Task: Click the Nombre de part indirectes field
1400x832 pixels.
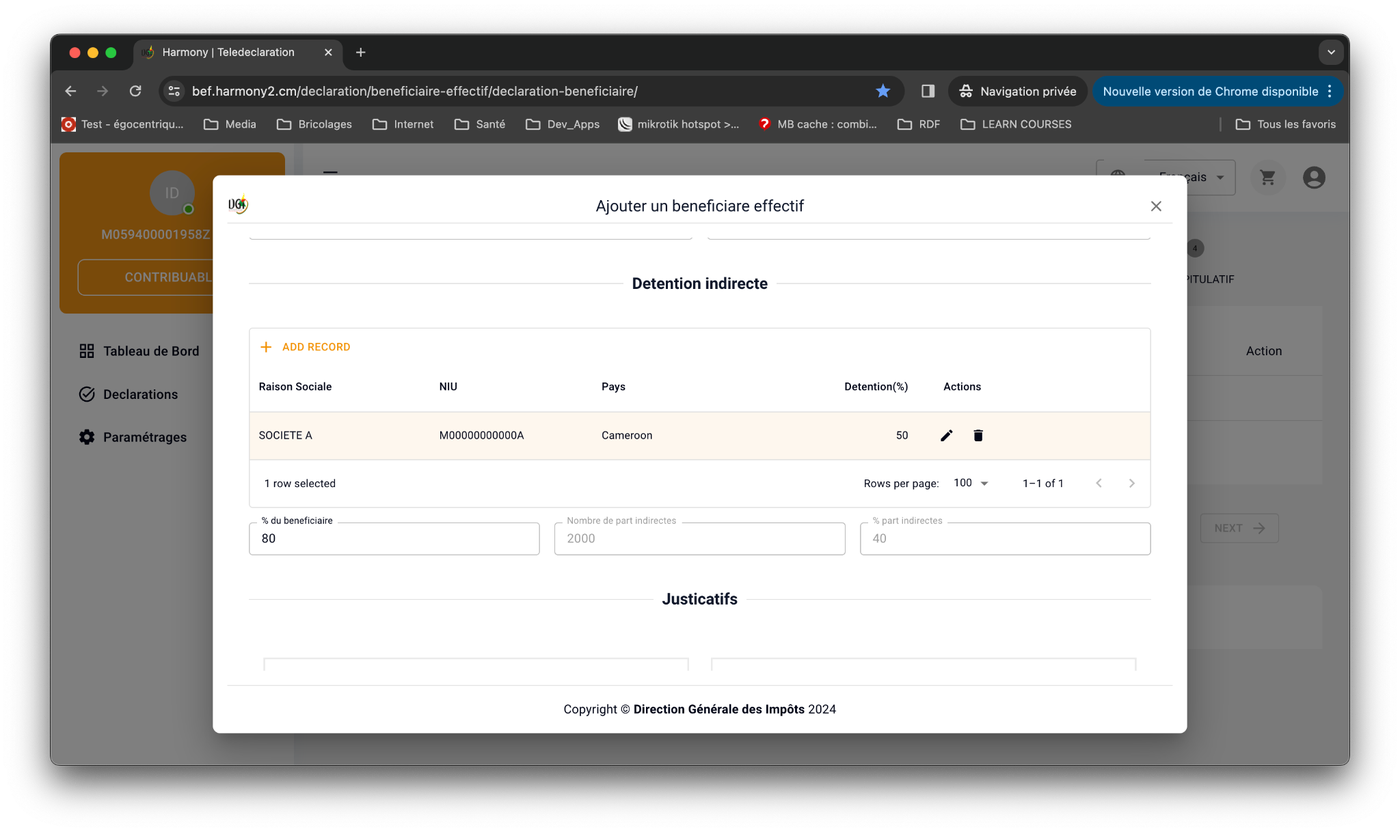Action: click(x=700, y=538)
